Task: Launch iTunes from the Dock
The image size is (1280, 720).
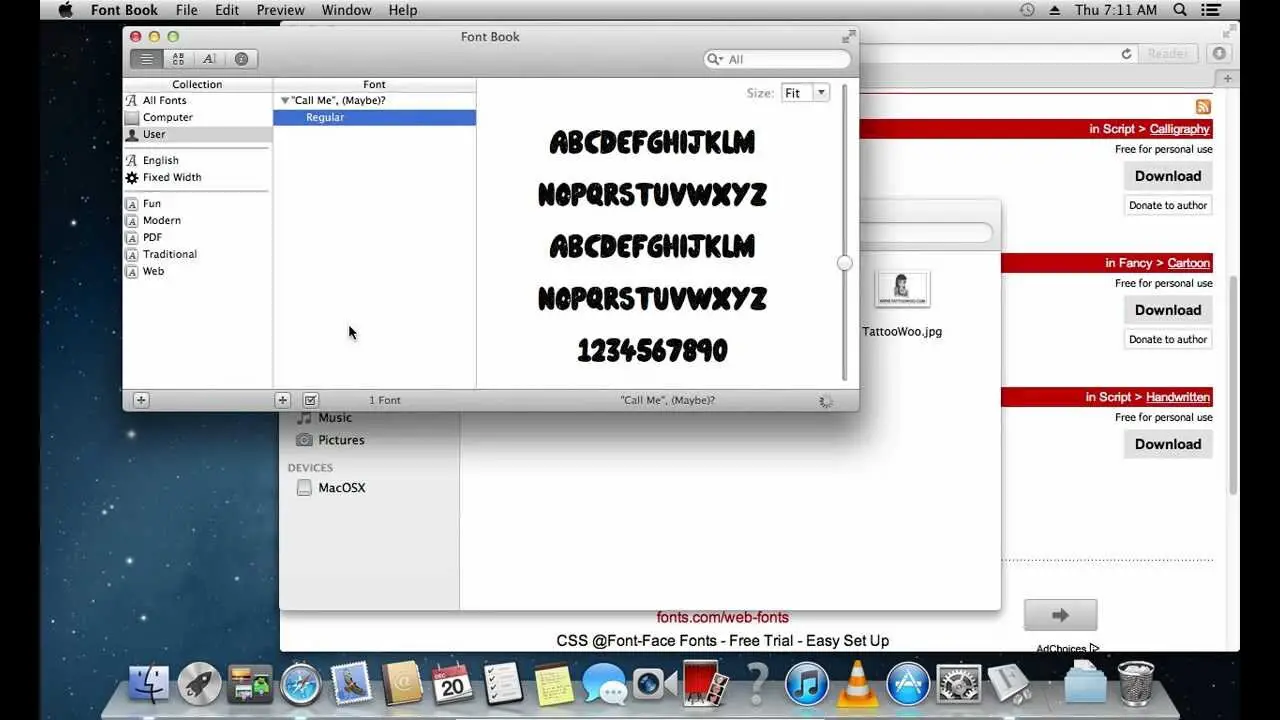Action: point(806,684)
